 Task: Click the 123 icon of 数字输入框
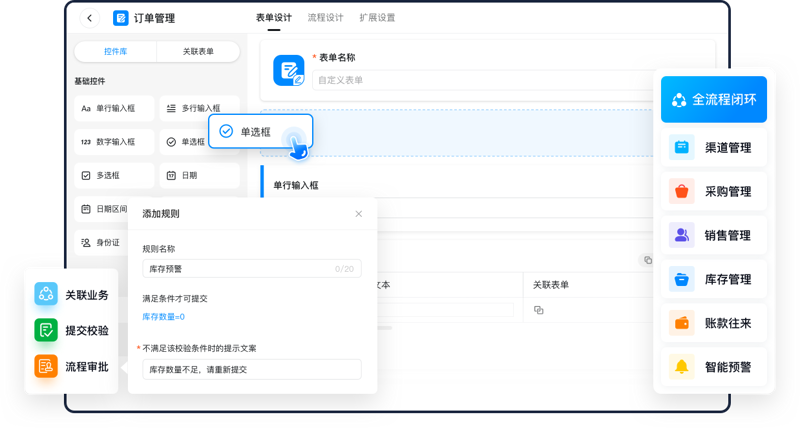pos(86,142)
